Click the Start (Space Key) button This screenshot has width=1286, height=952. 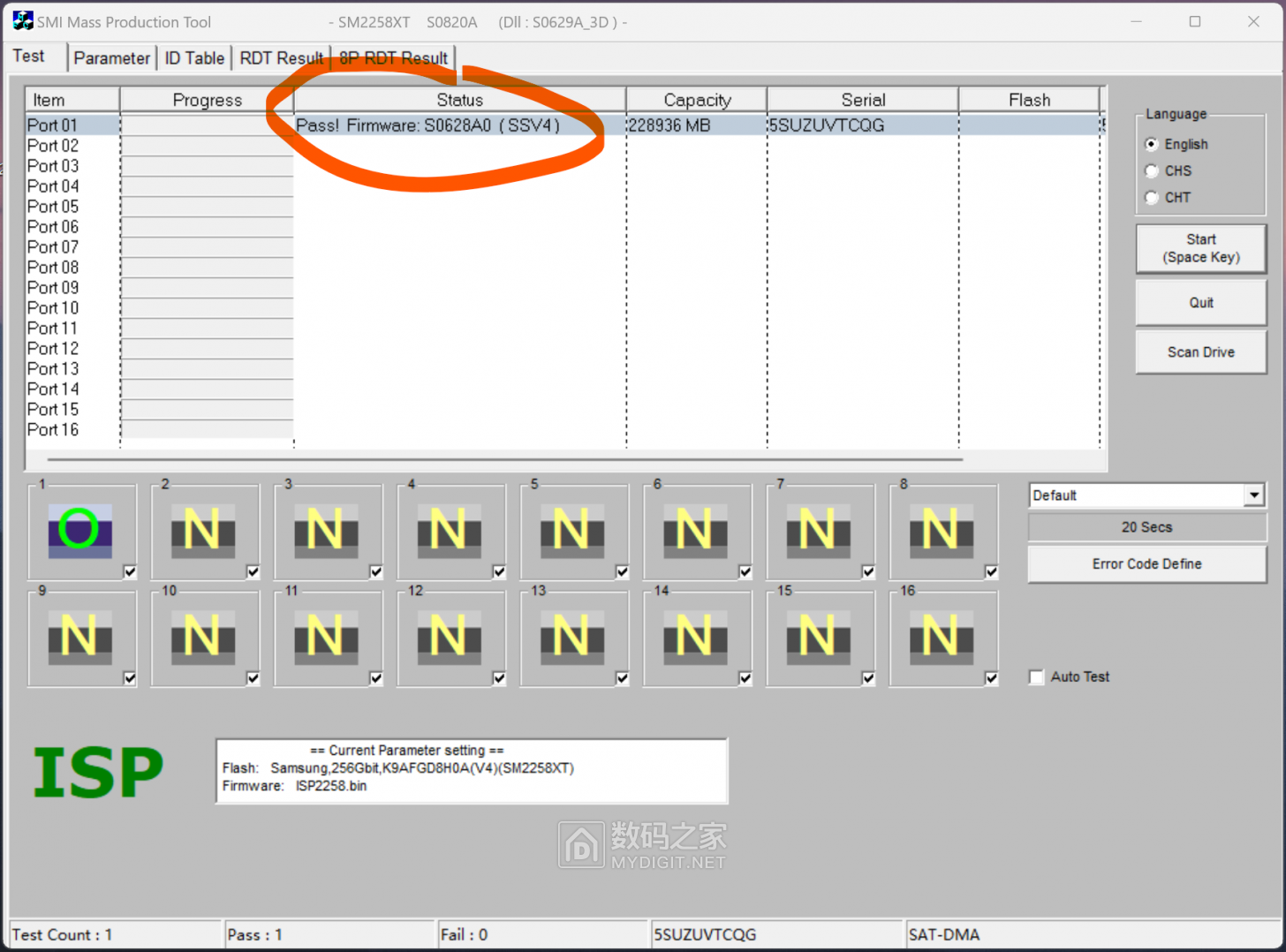1201,248
